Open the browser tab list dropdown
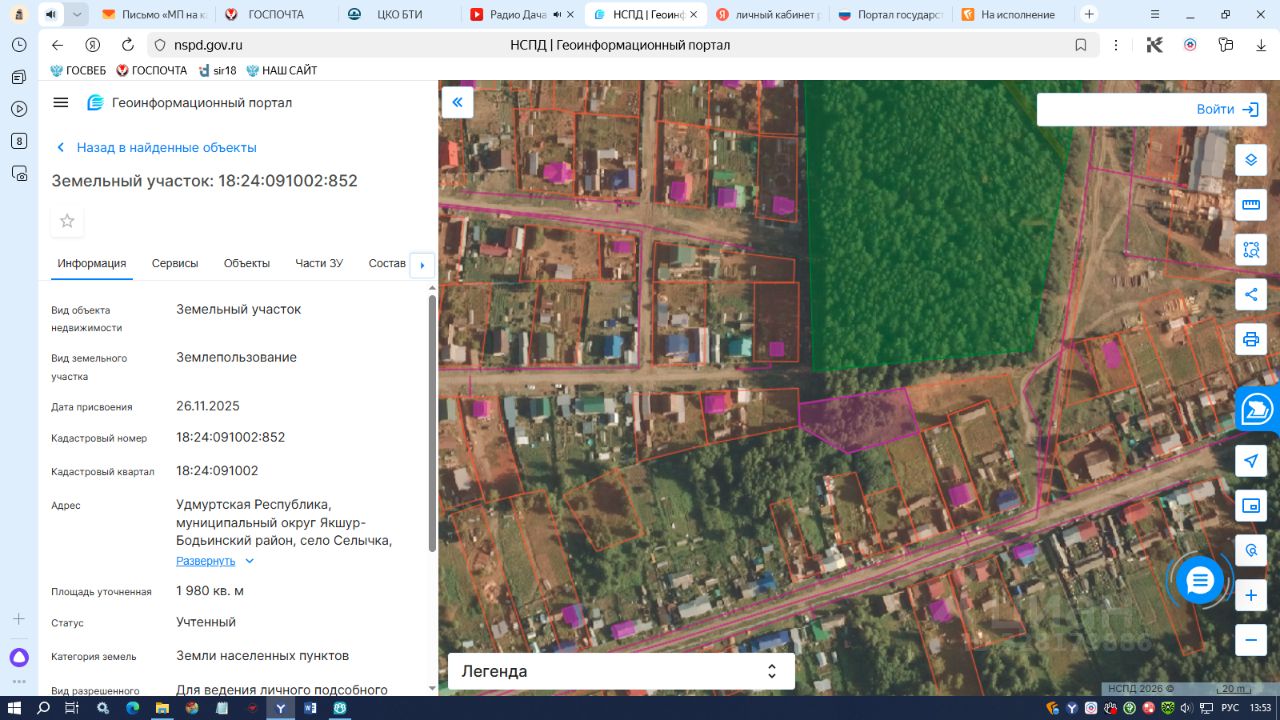Screen dimensions: 1280x720 pyautogui.click(x=78, y=14)
